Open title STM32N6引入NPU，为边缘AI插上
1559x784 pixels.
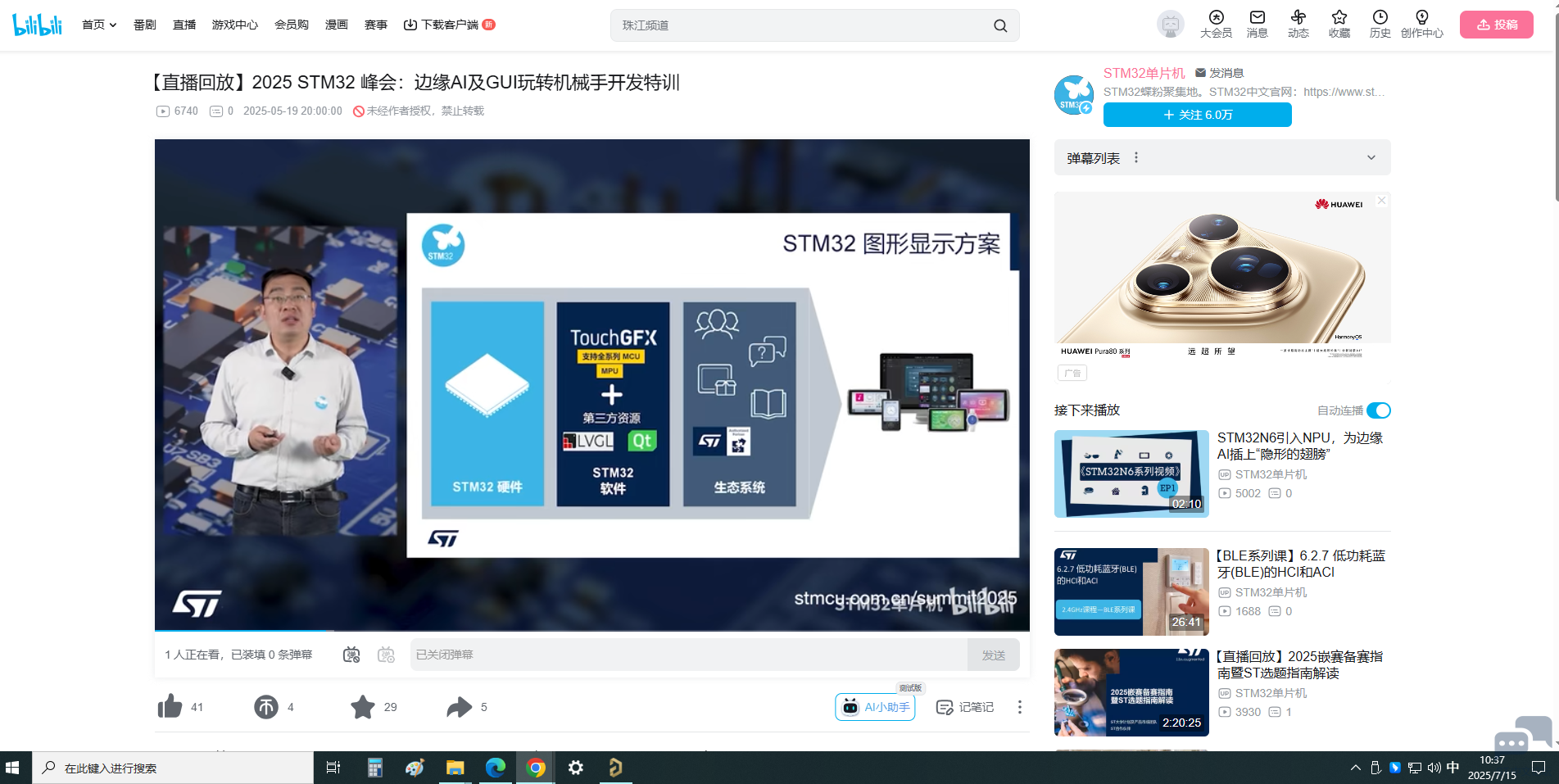(x=1300, y=446)
